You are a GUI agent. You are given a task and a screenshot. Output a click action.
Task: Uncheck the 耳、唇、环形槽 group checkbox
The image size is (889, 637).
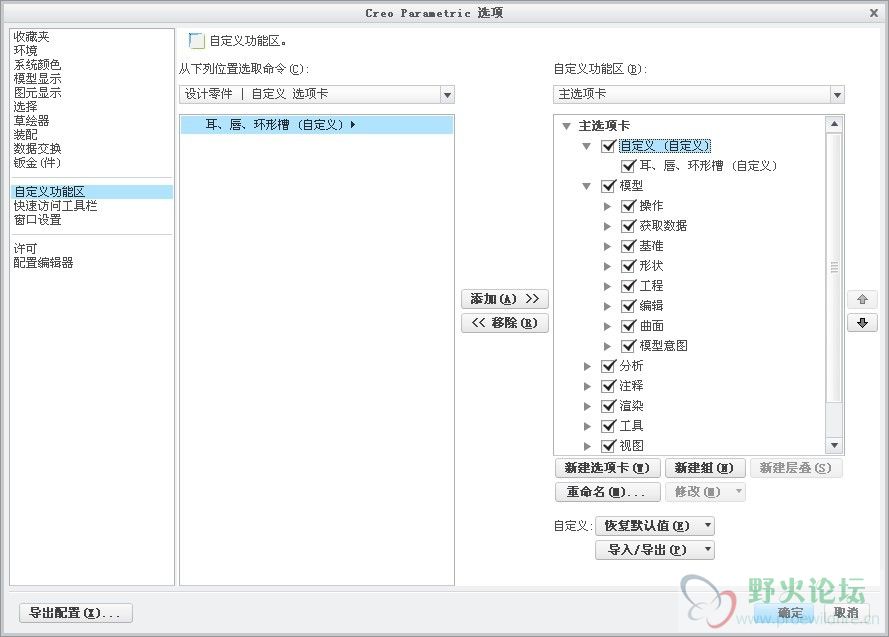pos(628,166)
